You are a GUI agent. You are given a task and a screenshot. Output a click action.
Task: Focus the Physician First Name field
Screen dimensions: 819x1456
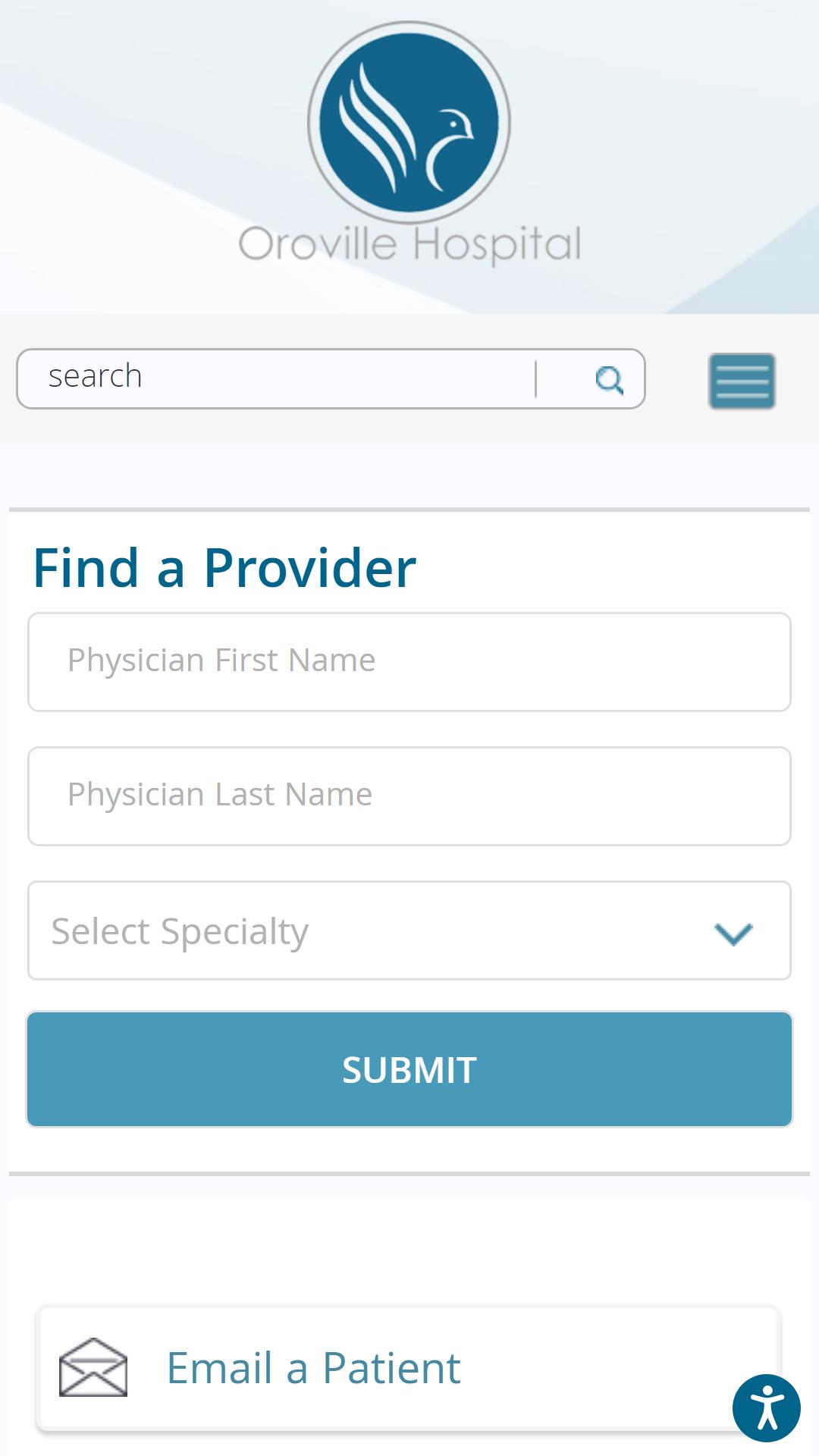click(x=409, y=662)
